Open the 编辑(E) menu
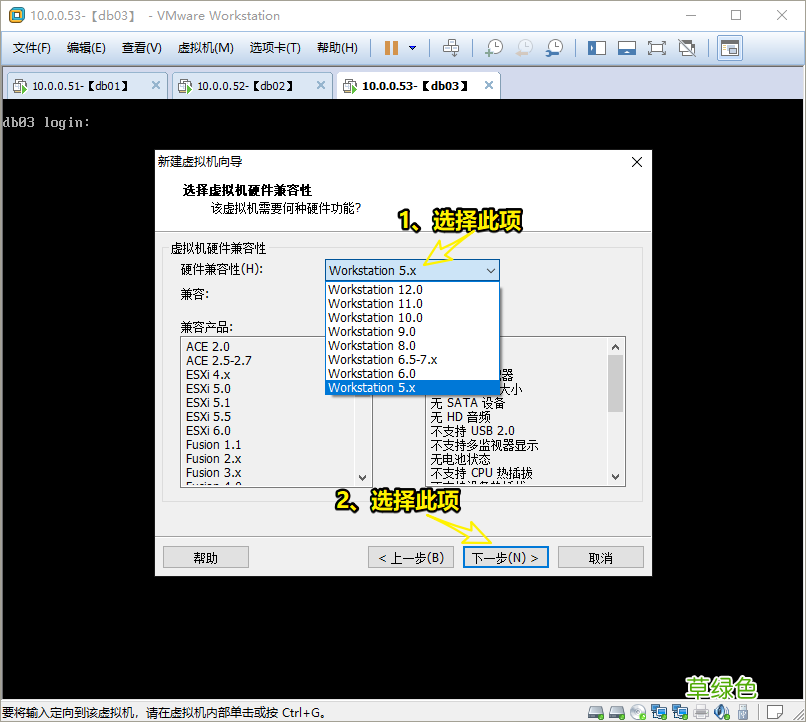 coord(86,48)
